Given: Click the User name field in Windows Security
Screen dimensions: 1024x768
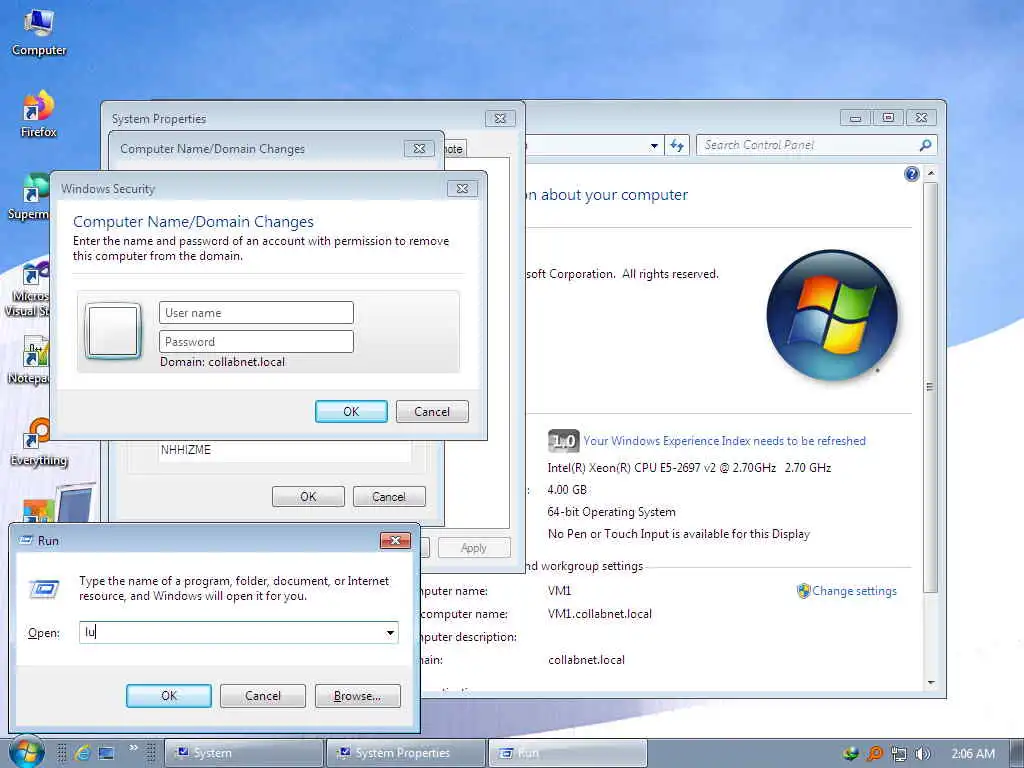Looking at the screenshot, I should click(x=256, y=313).
